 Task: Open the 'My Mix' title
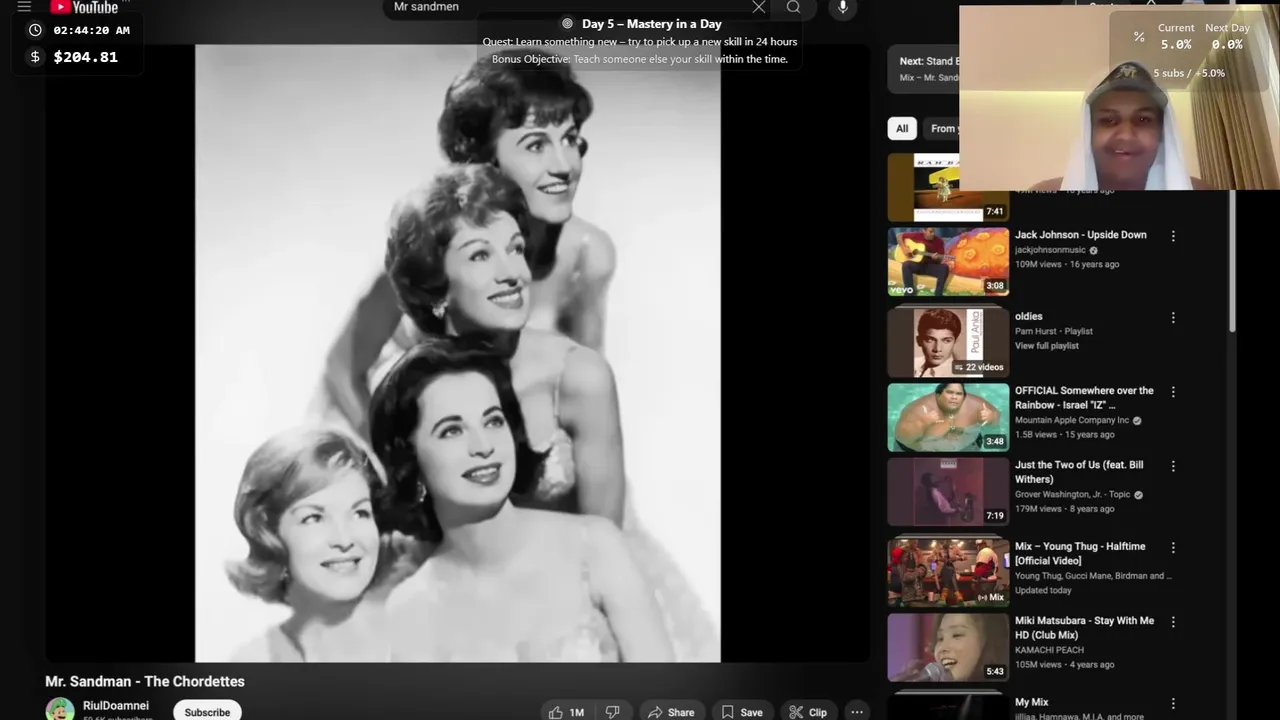1031,703
